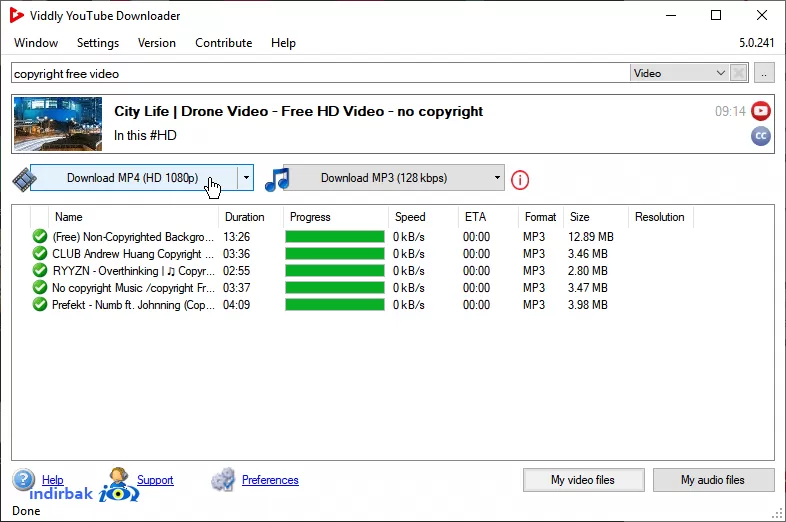Click green checkmark for Prefekt - Numb

[x=40, y=304]
